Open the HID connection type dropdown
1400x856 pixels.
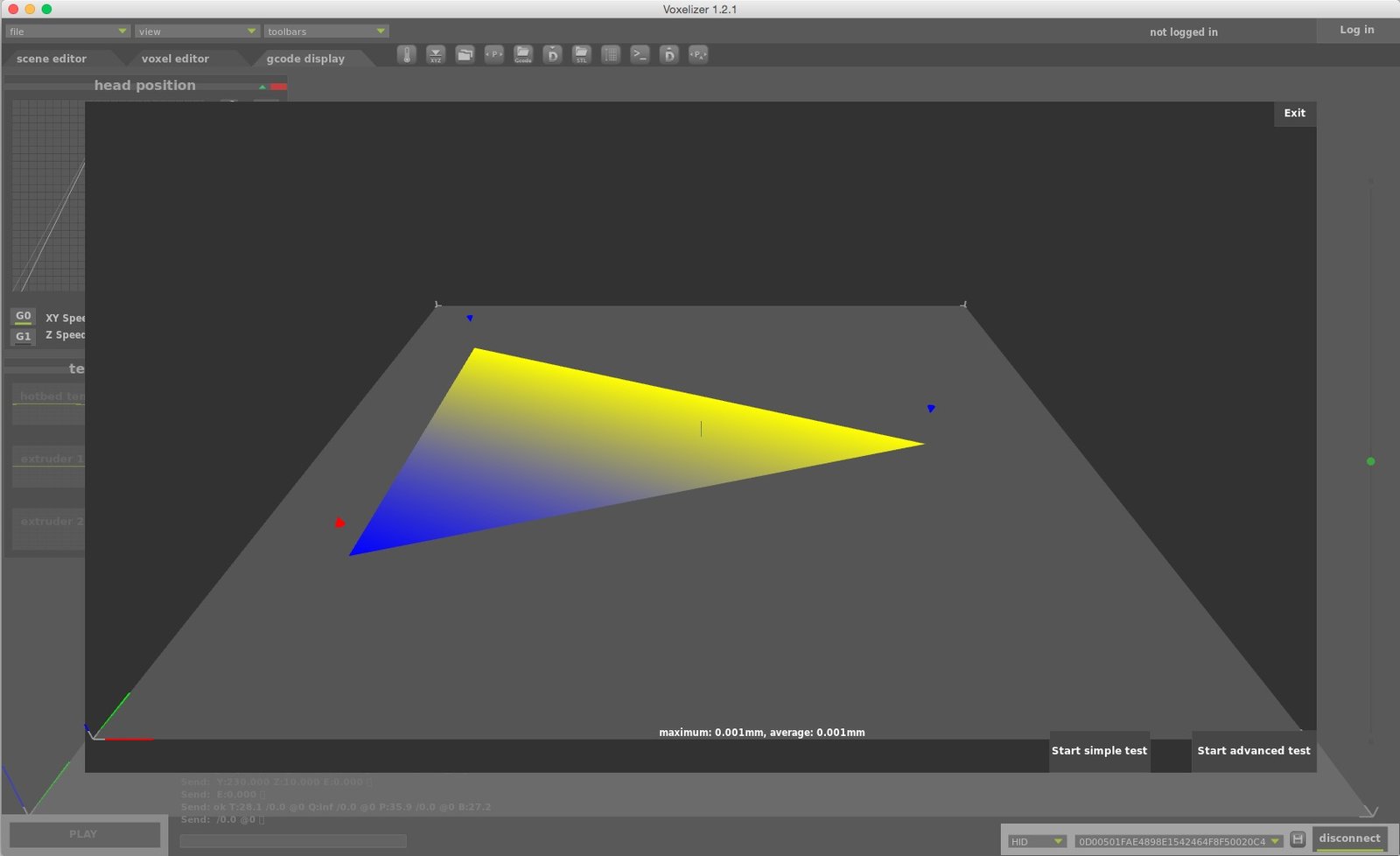click(x=1036, y=841)
